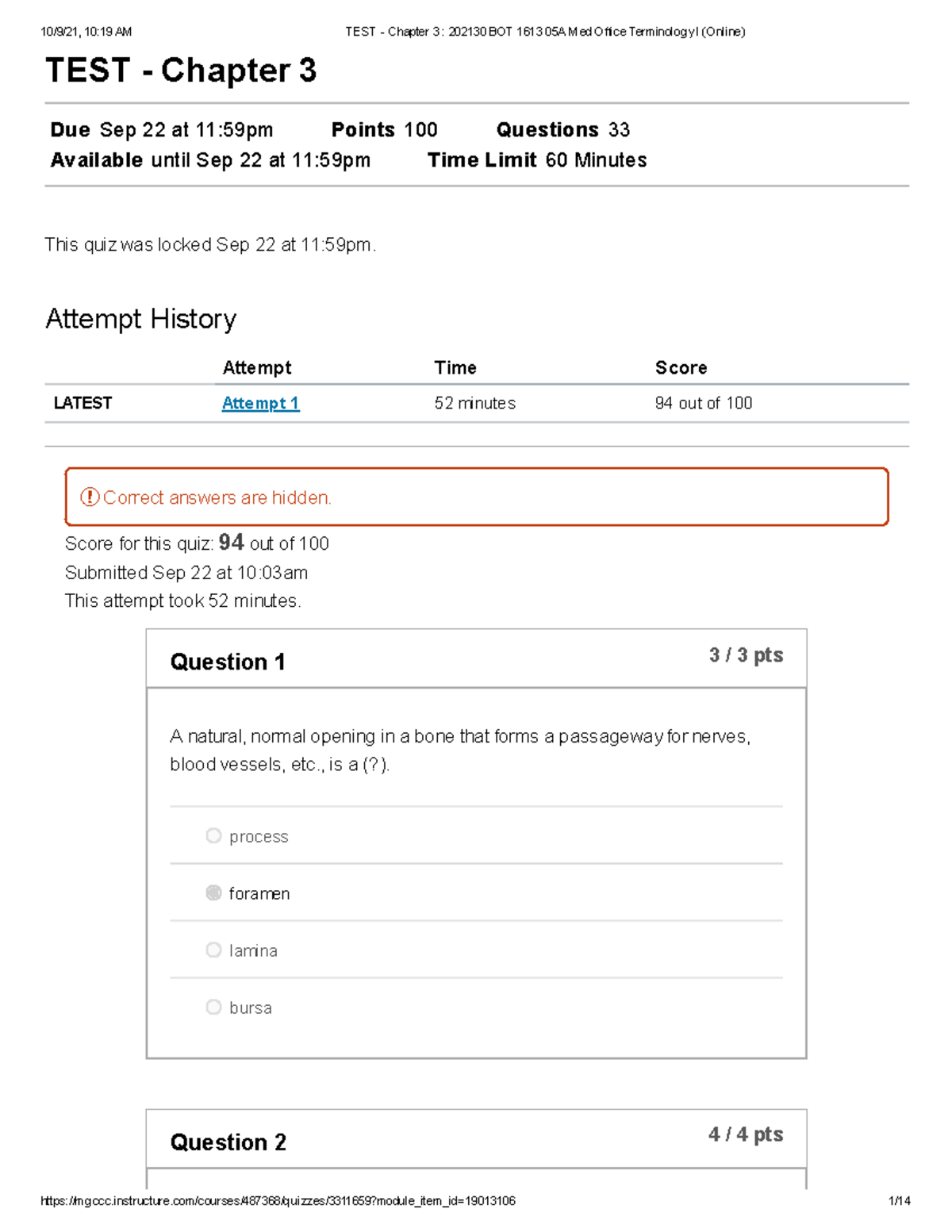This screenshot has width=952, height=1232.
Task: Click the TEST - Chapter 3 title
Action: (x=181, y=71)
